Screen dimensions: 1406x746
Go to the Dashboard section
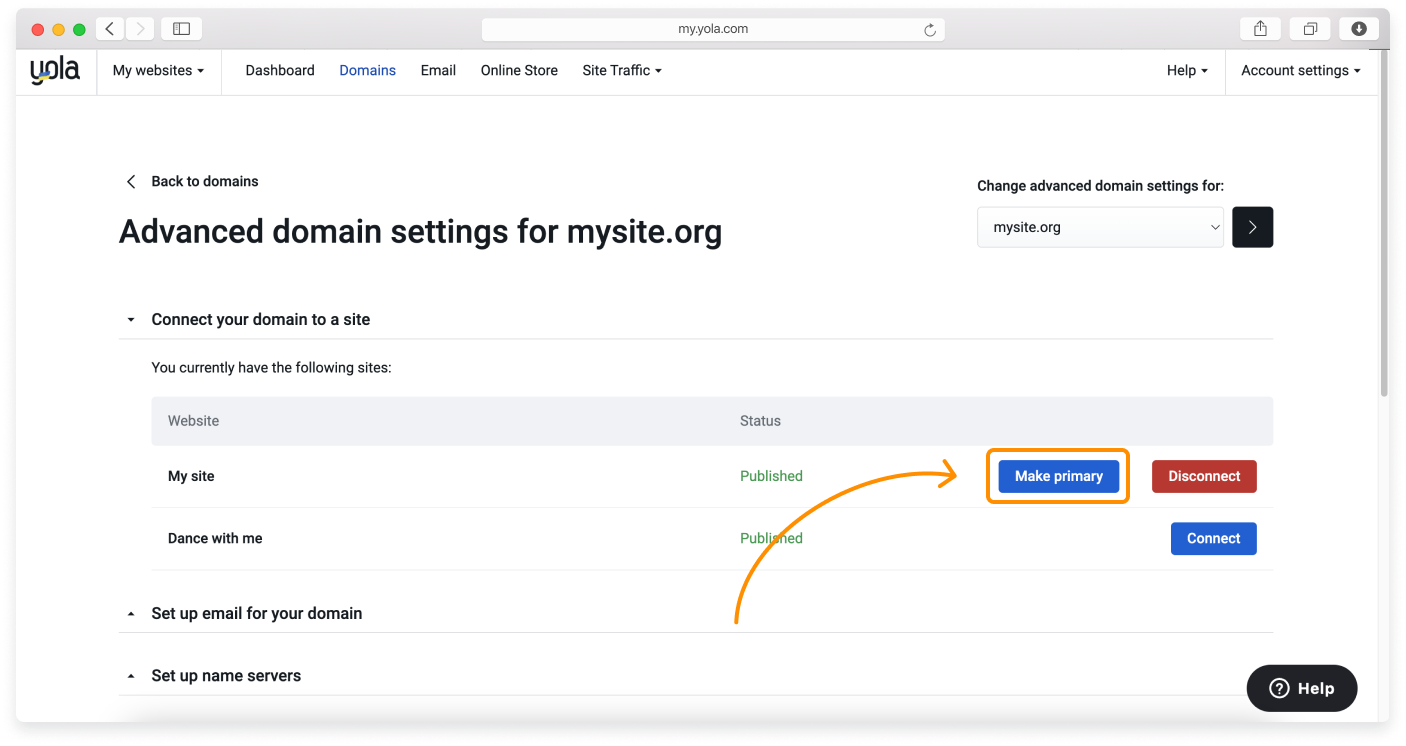tap(280, 70)
